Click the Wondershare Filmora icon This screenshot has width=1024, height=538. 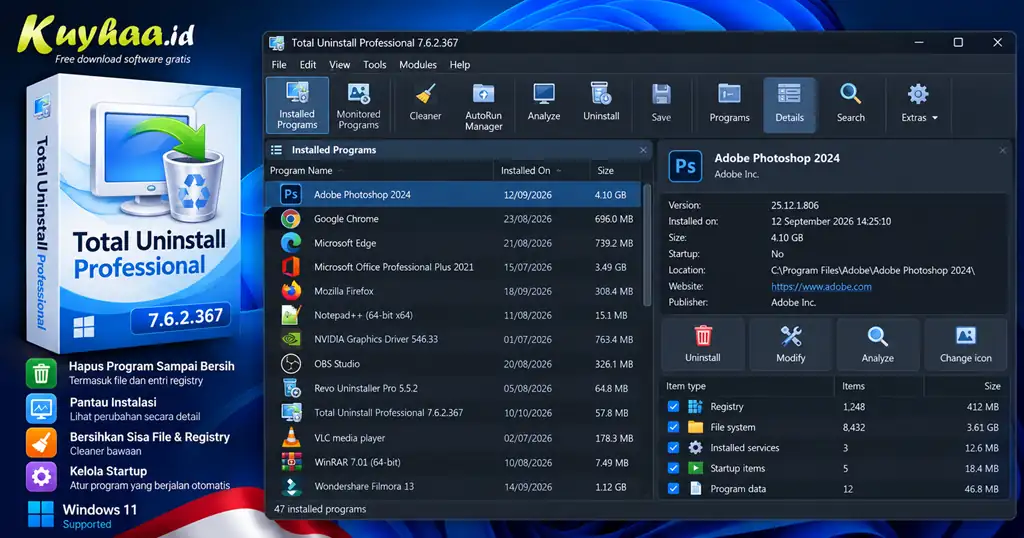click(291, 486)
